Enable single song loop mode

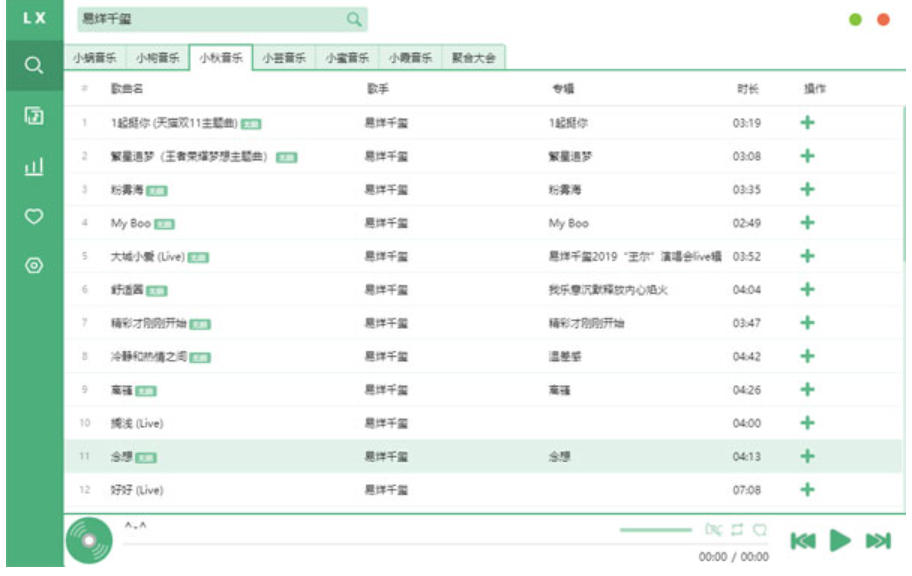click(761, 529)
